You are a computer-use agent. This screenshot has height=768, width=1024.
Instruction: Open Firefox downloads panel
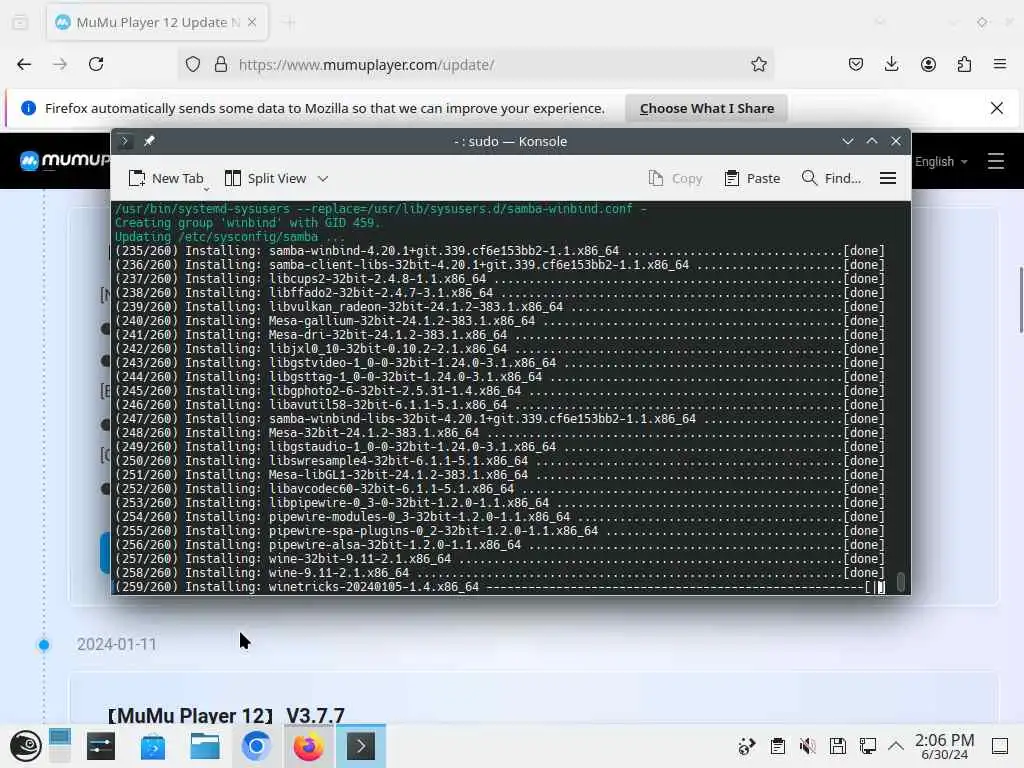(x=891, y=64)
